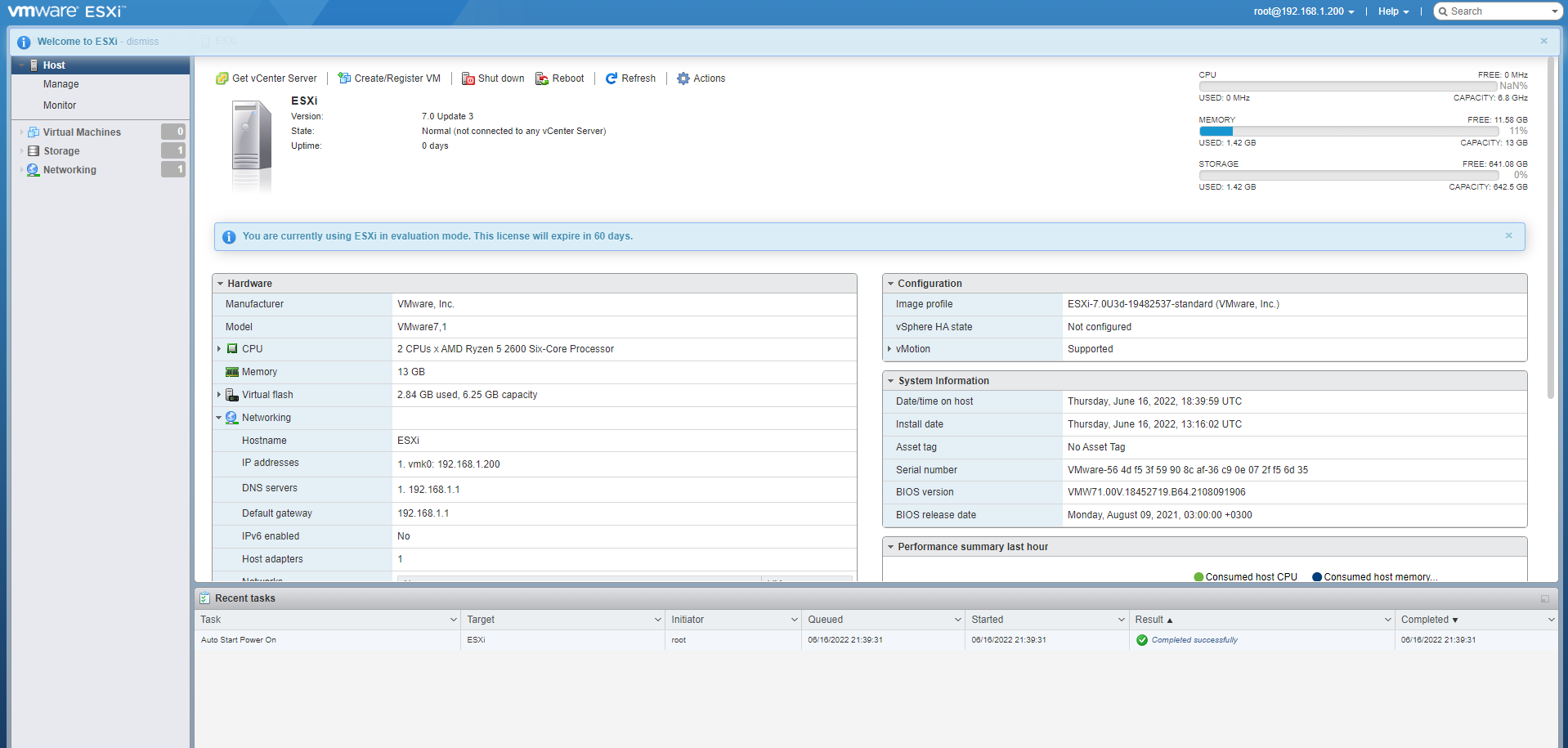The width and height of the screenshot is (1568, 748).
Task: Expand the Storage tree arrow
Action: point(21,150)
